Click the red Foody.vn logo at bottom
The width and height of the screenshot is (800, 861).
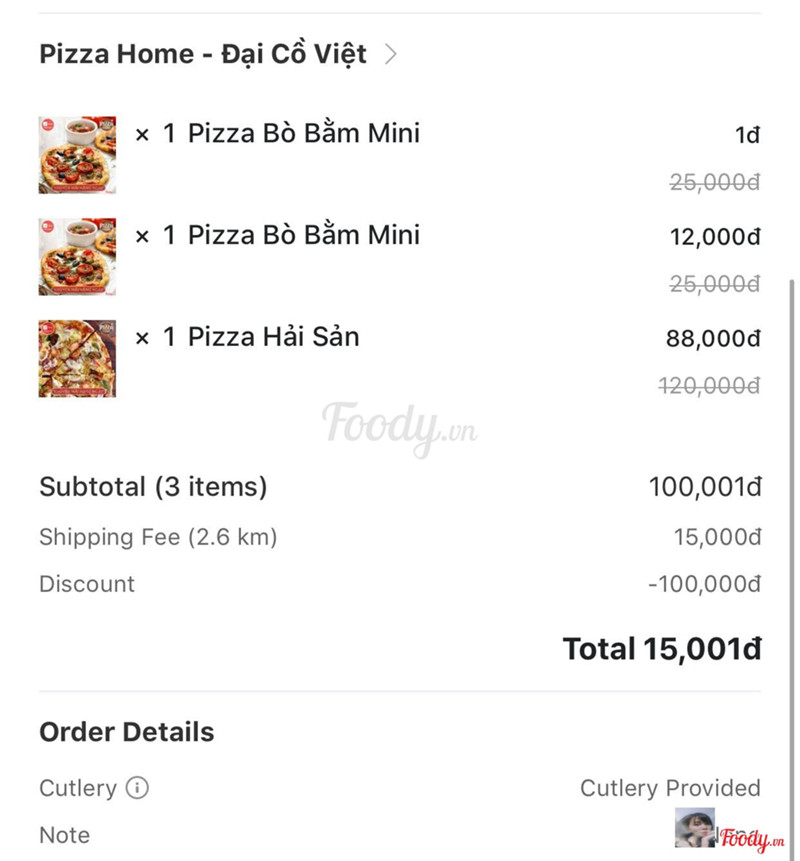click(x=751, y=839)
